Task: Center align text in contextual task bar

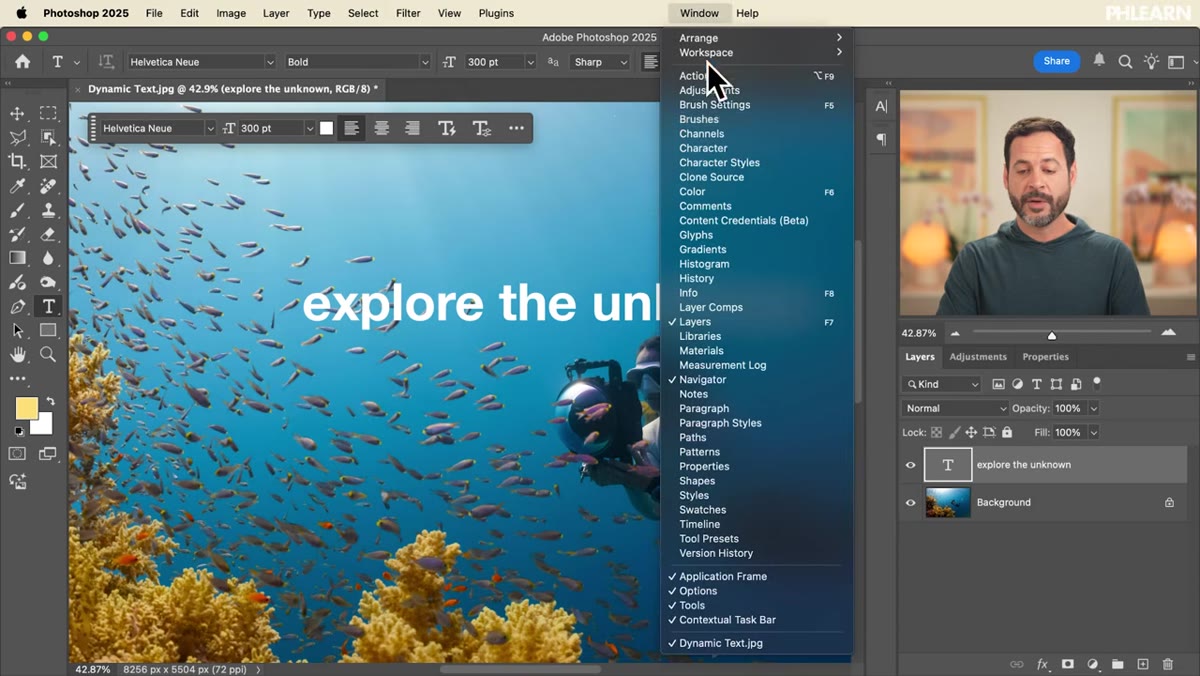Action: tap(381, 128)
